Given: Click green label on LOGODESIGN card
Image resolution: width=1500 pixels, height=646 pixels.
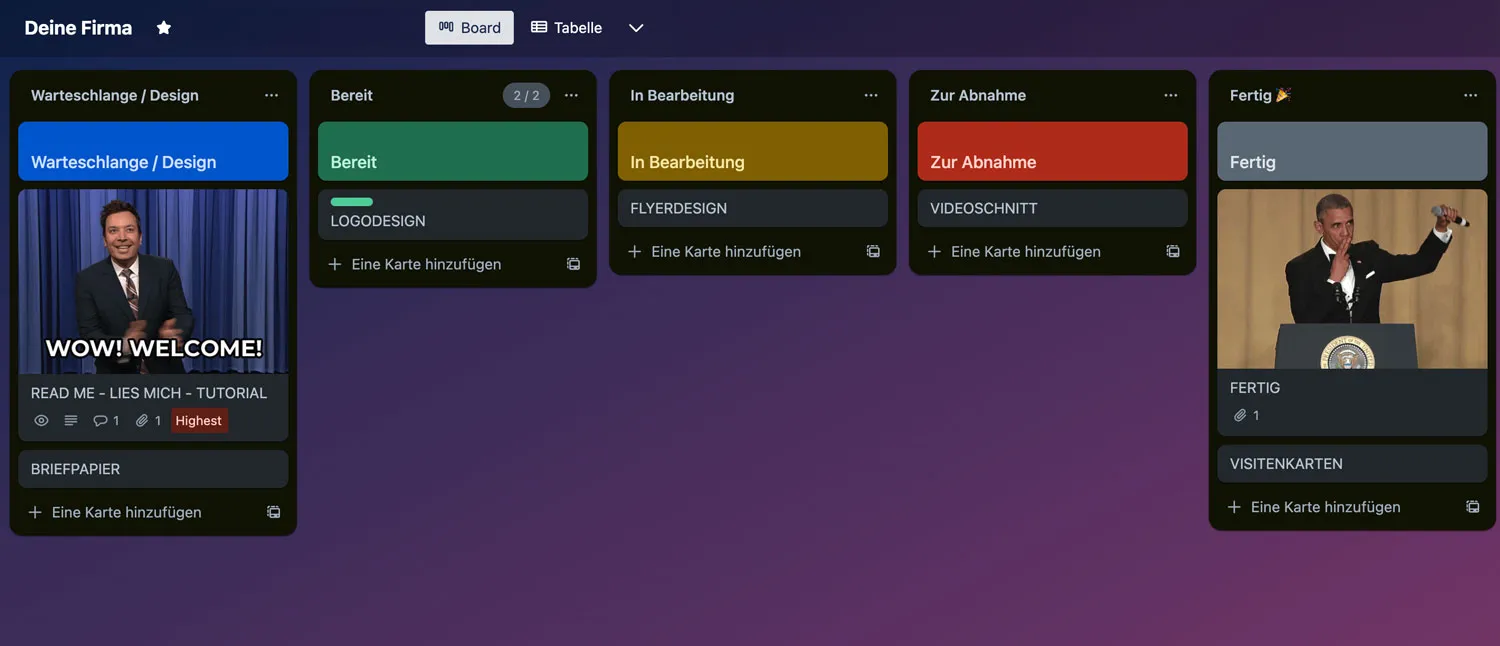Looking at the screenshot, I should [352, 202].
